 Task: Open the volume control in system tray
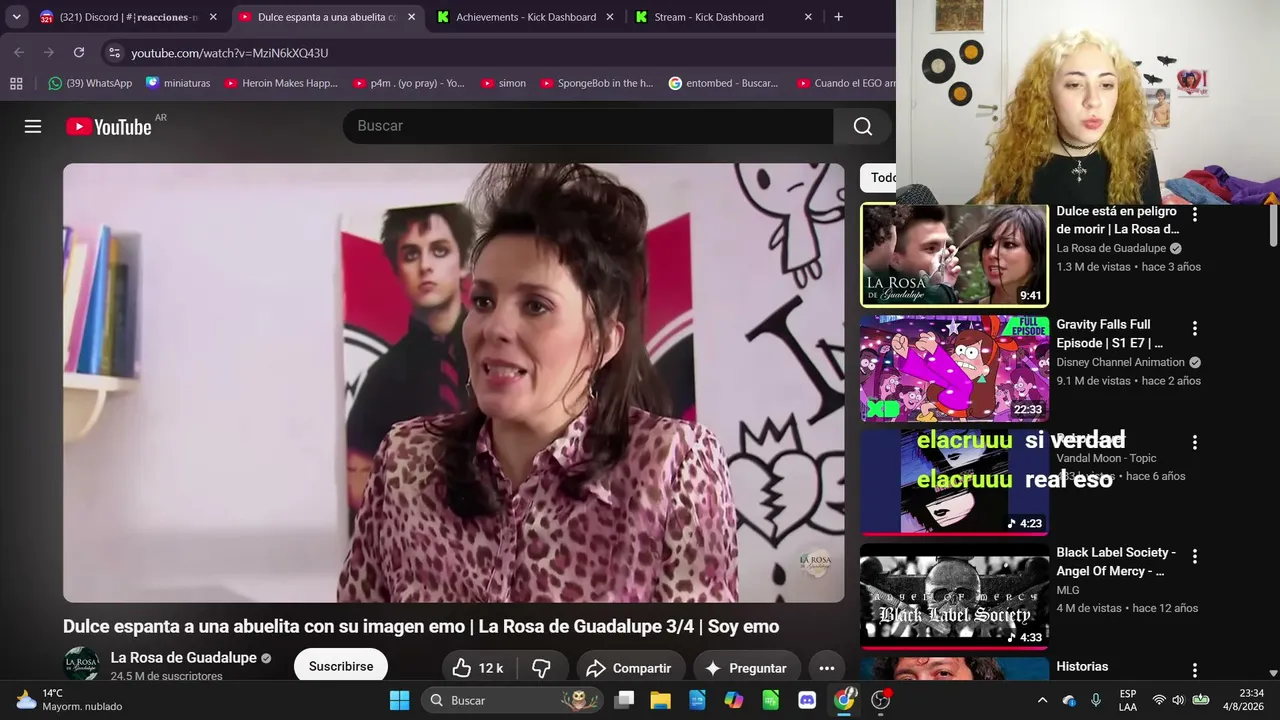(x=1178, y=700)
